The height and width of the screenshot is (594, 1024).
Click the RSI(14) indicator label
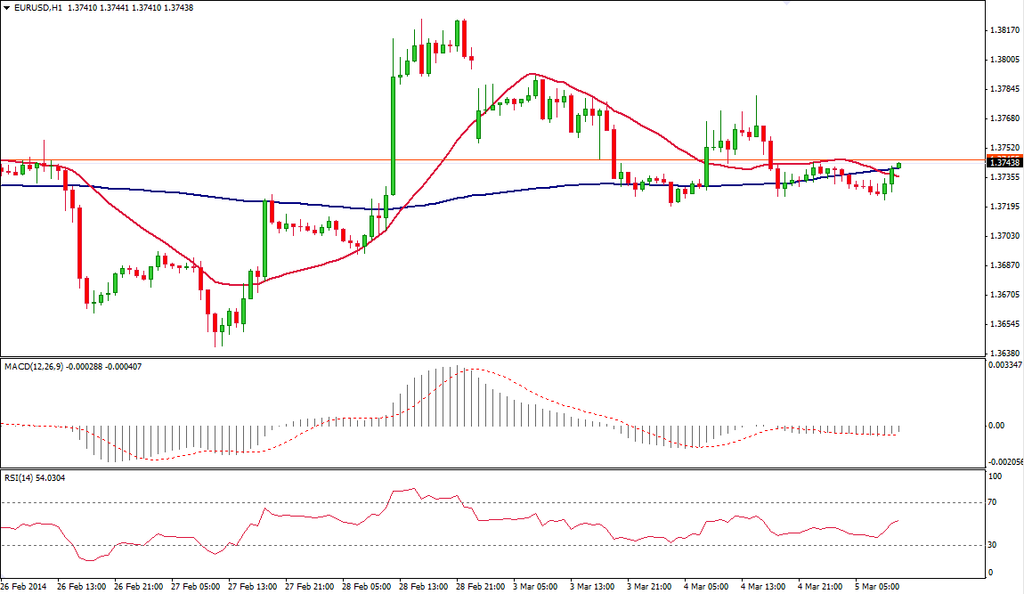point(19,478)
